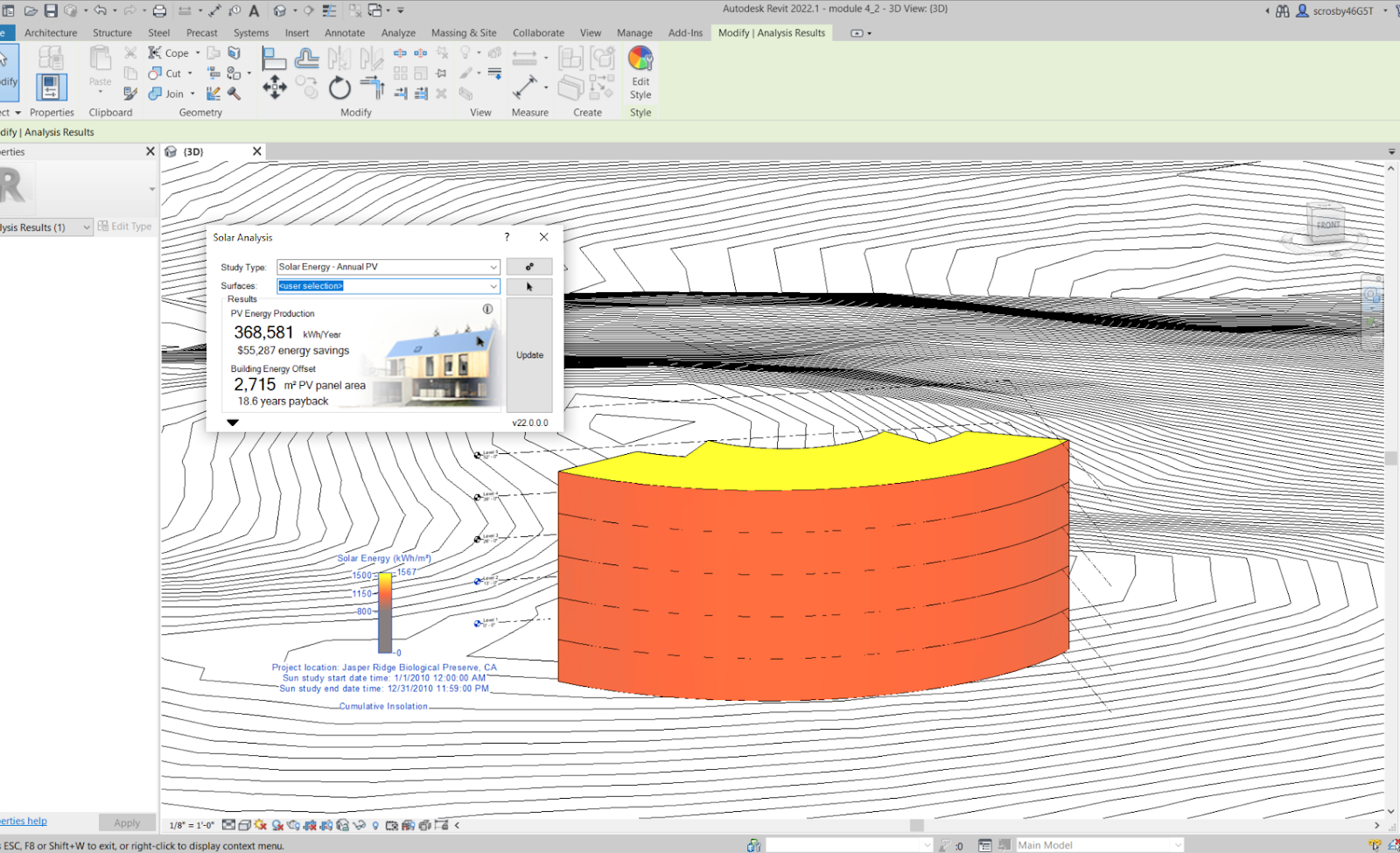Image resolution: width=1400 pixels, height=853 pixels.
Task: Click the Solar Analysis settings button
Action: click(x=528, y=267)
